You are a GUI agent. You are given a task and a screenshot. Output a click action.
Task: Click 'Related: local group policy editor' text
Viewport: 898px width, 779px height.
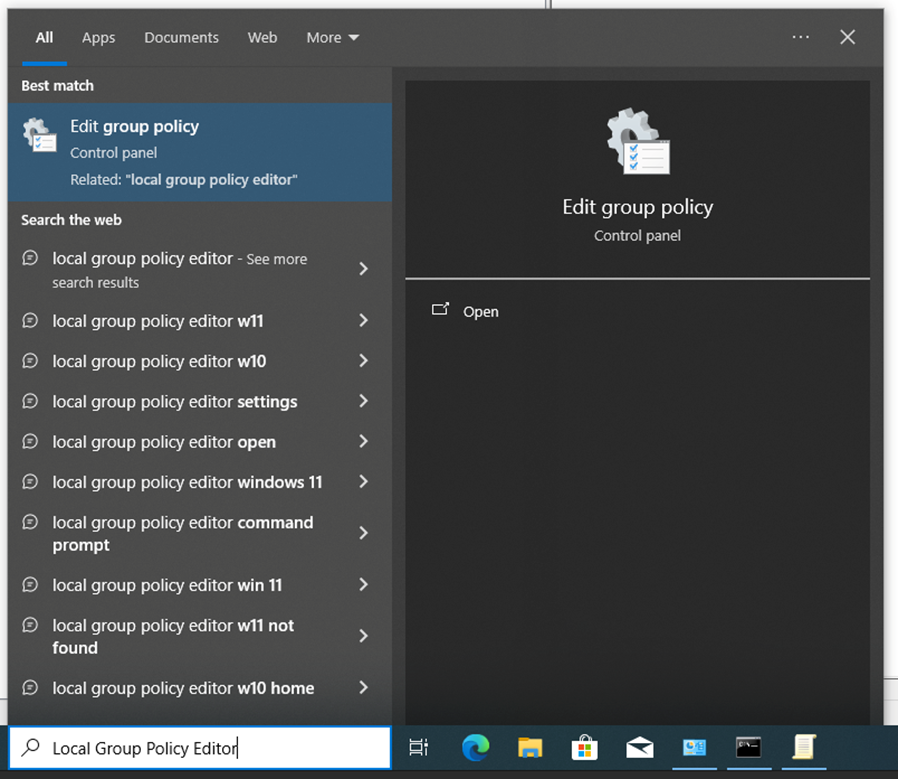click(x=184, y=179)
